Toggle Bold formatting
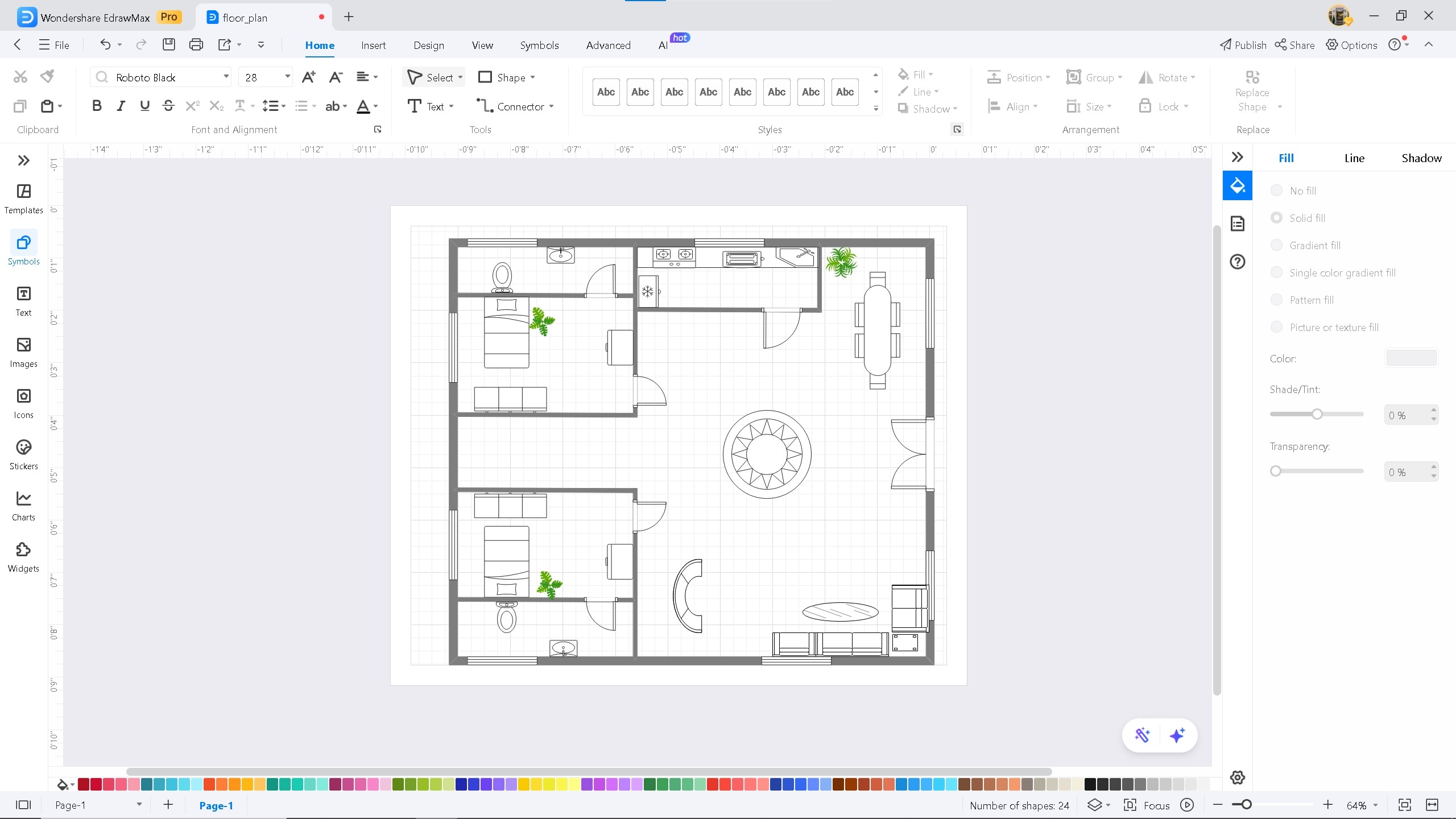Screen dimensions: 1456x819 (97, 106)
